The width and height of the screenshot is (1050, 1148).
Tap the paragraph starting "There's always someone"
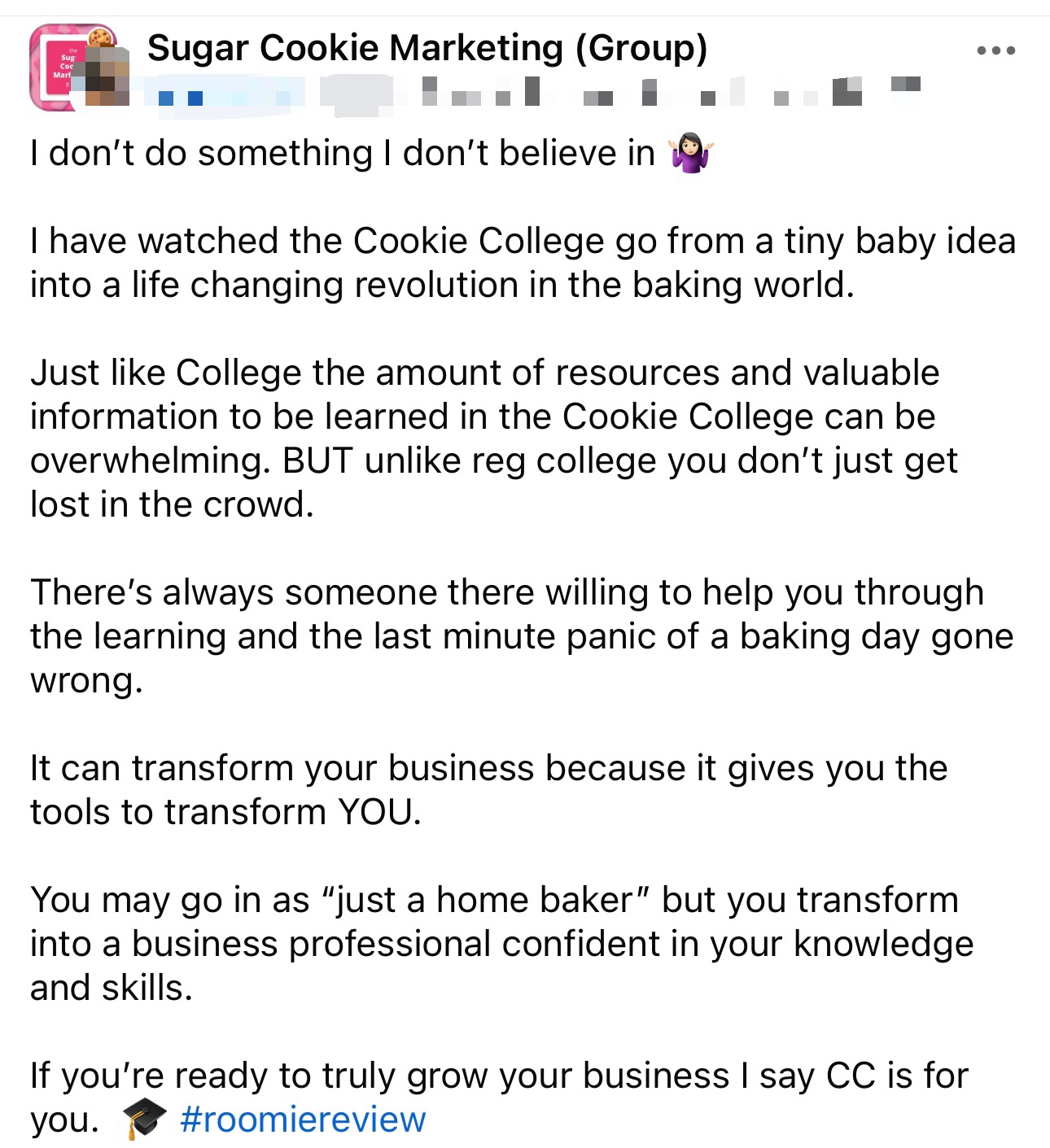click(x=521, y=635)
